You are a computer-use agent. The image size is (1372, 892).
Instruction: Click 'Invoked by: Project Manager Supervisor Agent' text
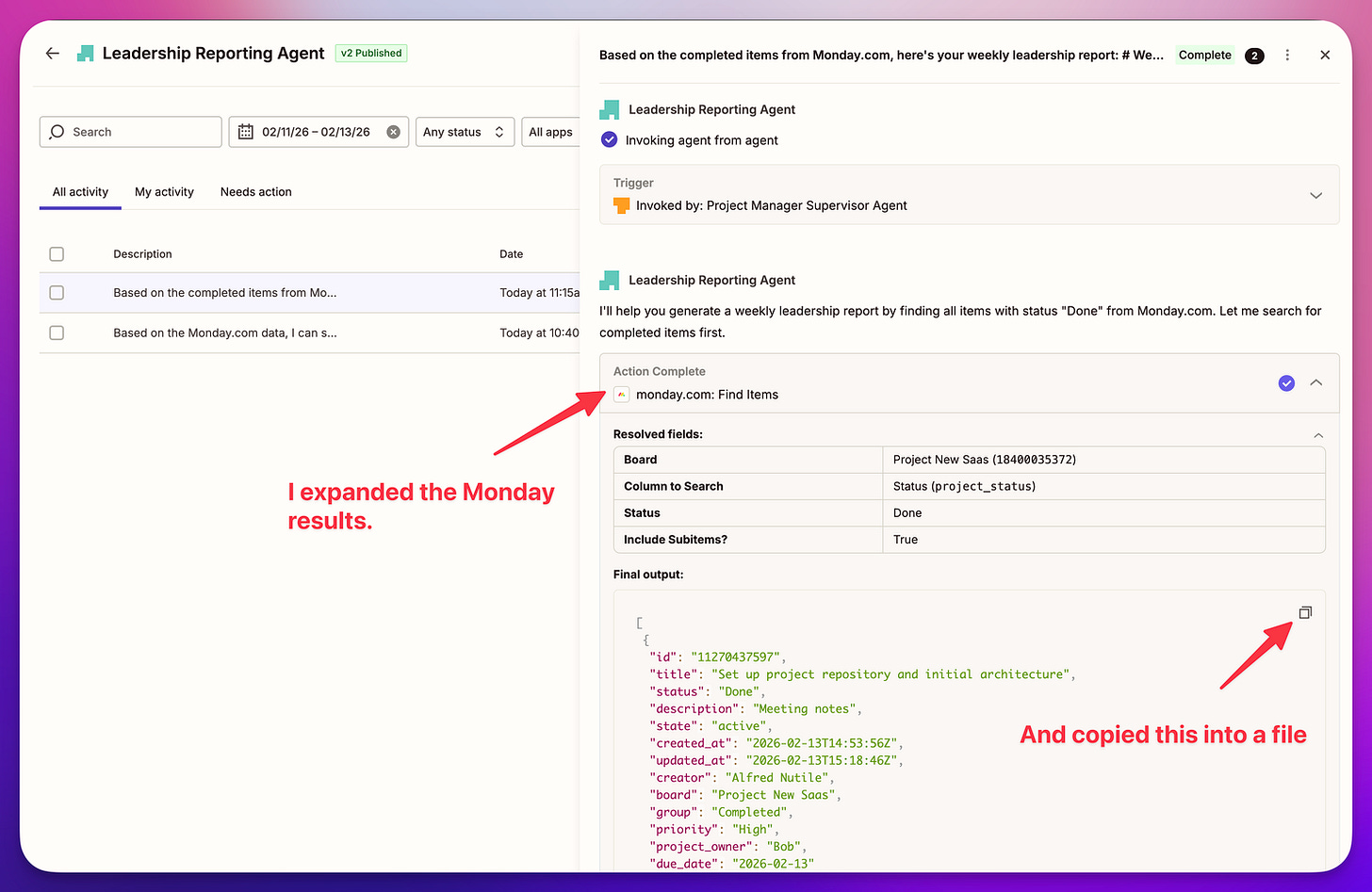pos(772,205)
